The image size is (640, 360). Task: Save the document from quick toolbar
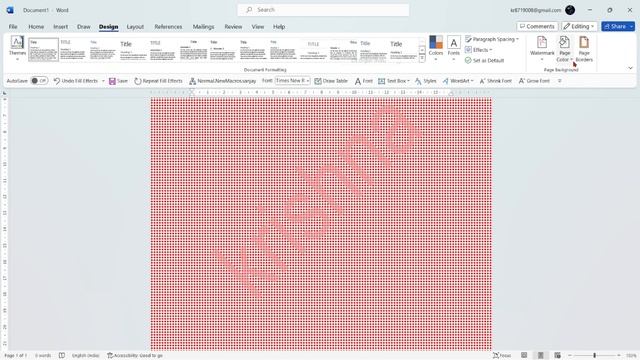point(118,81)
